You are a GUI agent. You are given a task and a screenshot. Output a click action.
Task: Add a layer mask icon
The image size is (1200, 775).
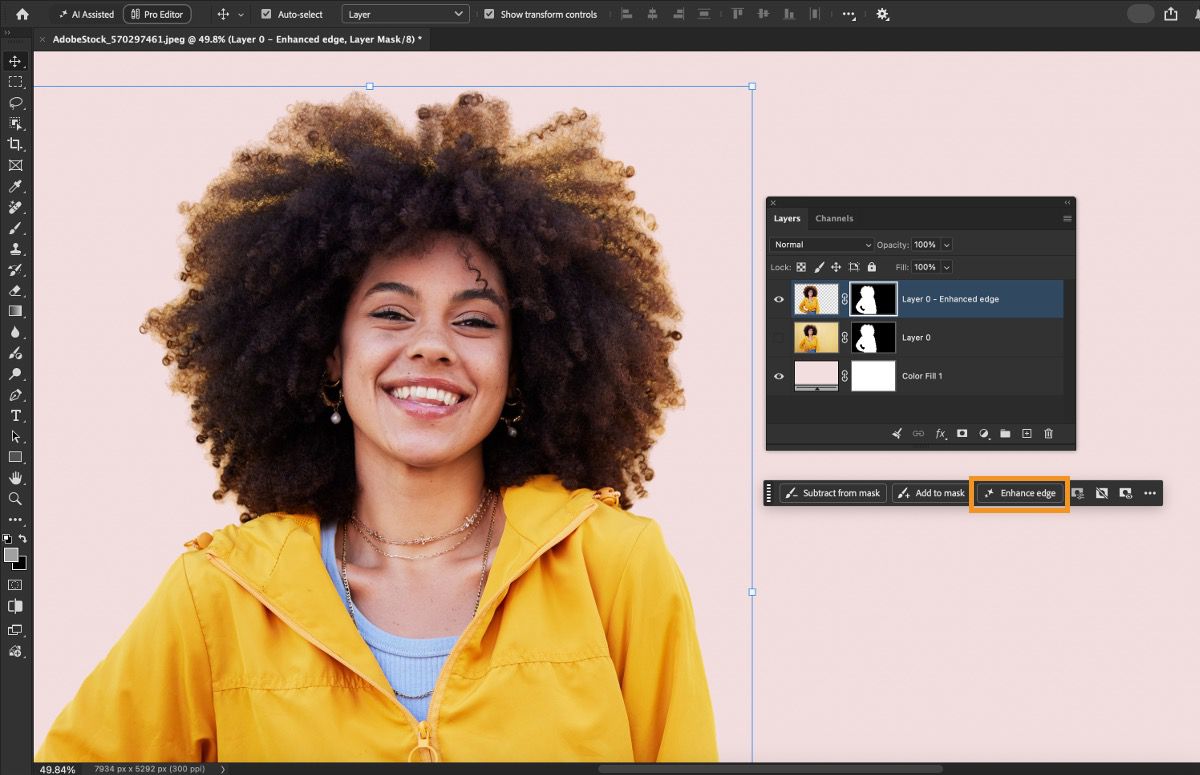click(x=962, y=434)
